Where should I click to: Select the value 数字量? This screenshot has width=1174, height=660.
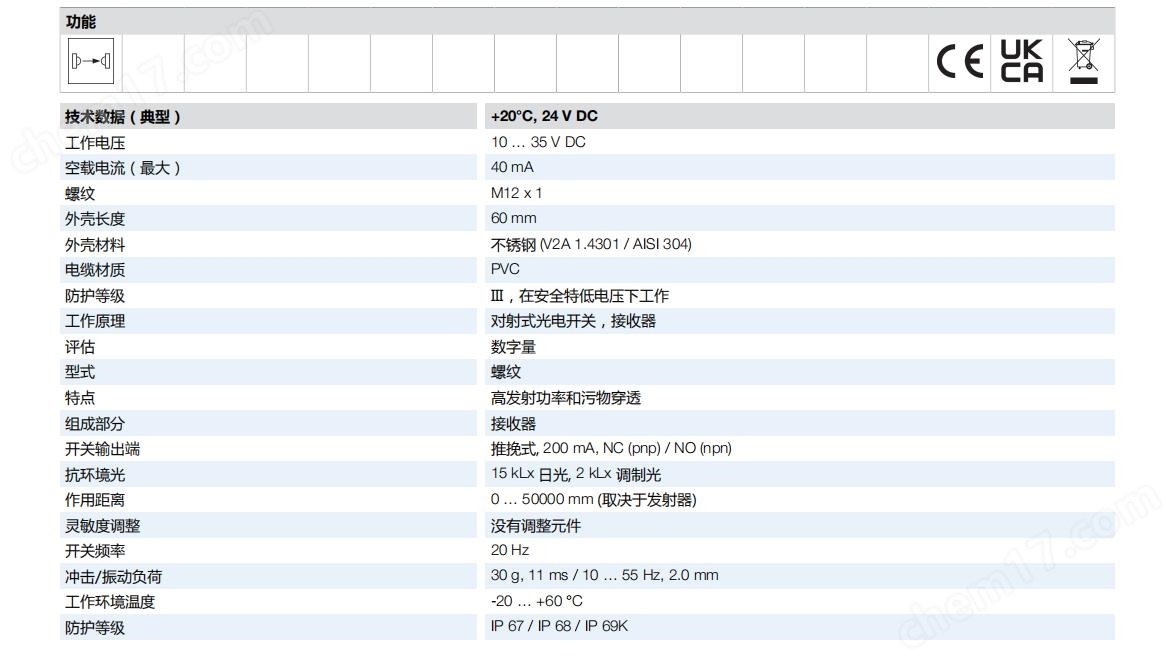click(514, 347)
